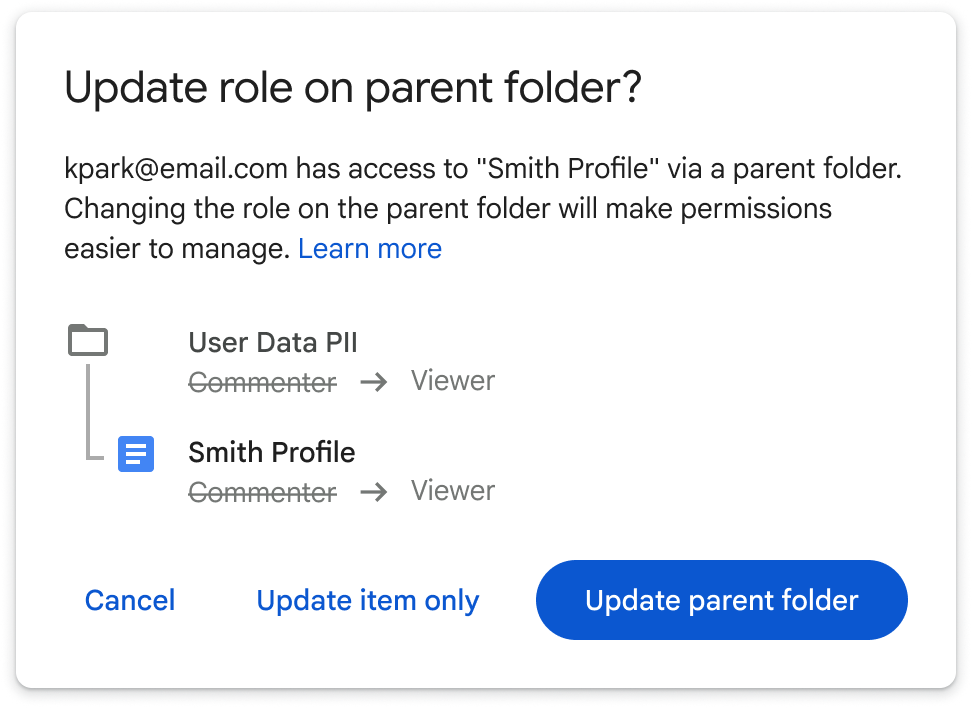The image size is (972, 708).
Task: Click the arrow icon under Smith Profile
Action: (374, 492)
